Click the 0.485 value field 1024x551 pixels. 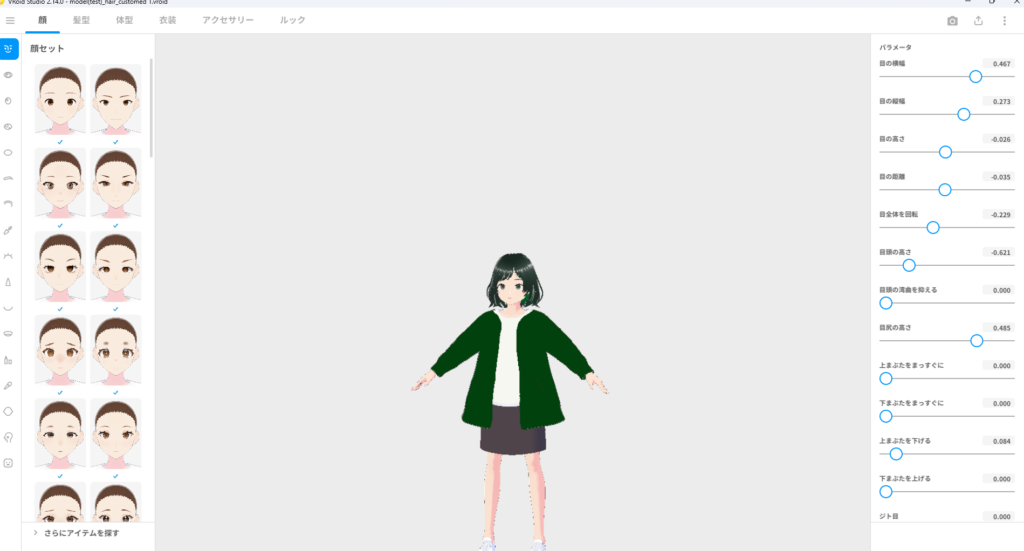[x=998, y=328]
